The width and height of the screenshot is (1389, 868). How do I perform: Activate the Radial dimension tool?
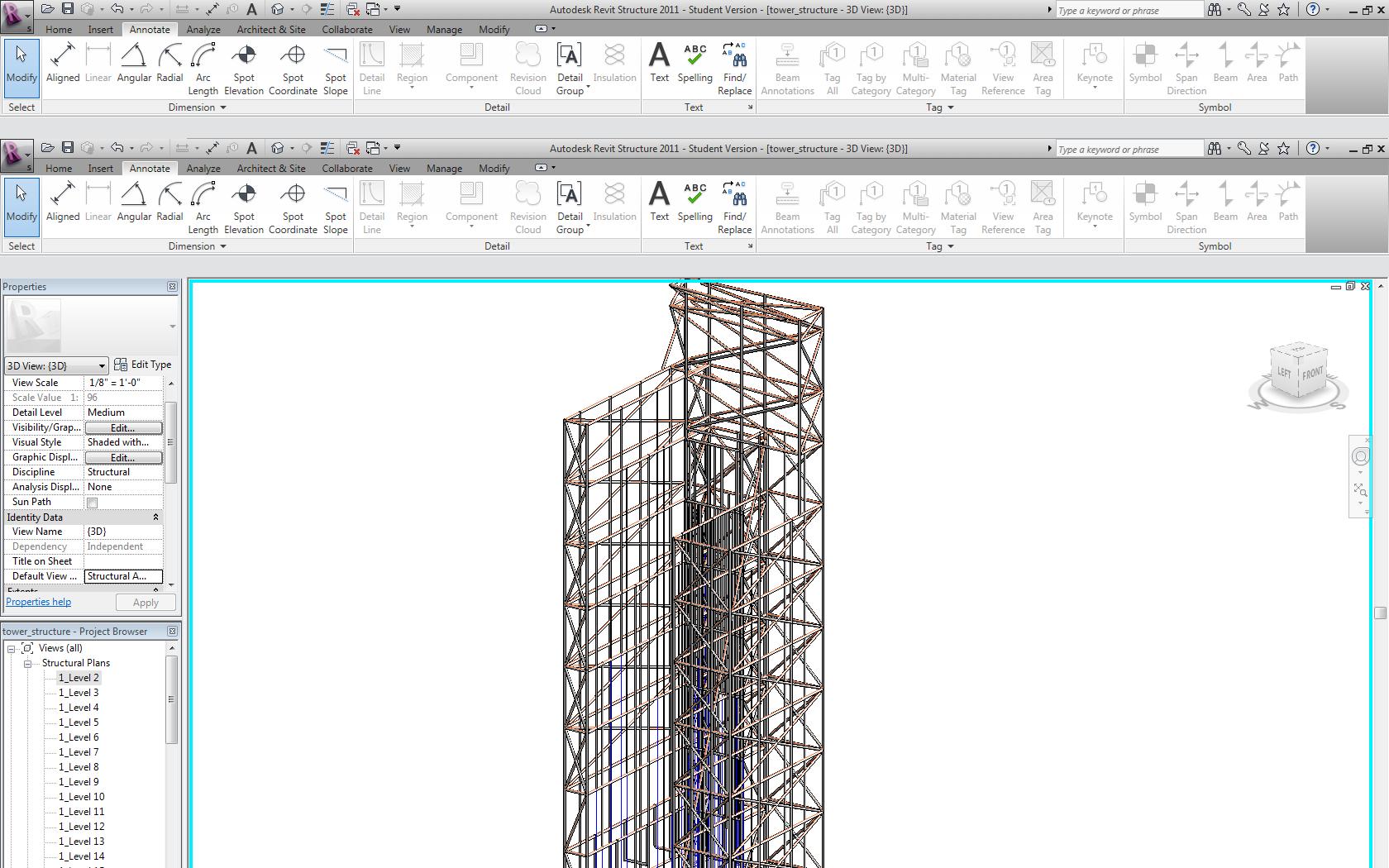(x=169, y=66)
